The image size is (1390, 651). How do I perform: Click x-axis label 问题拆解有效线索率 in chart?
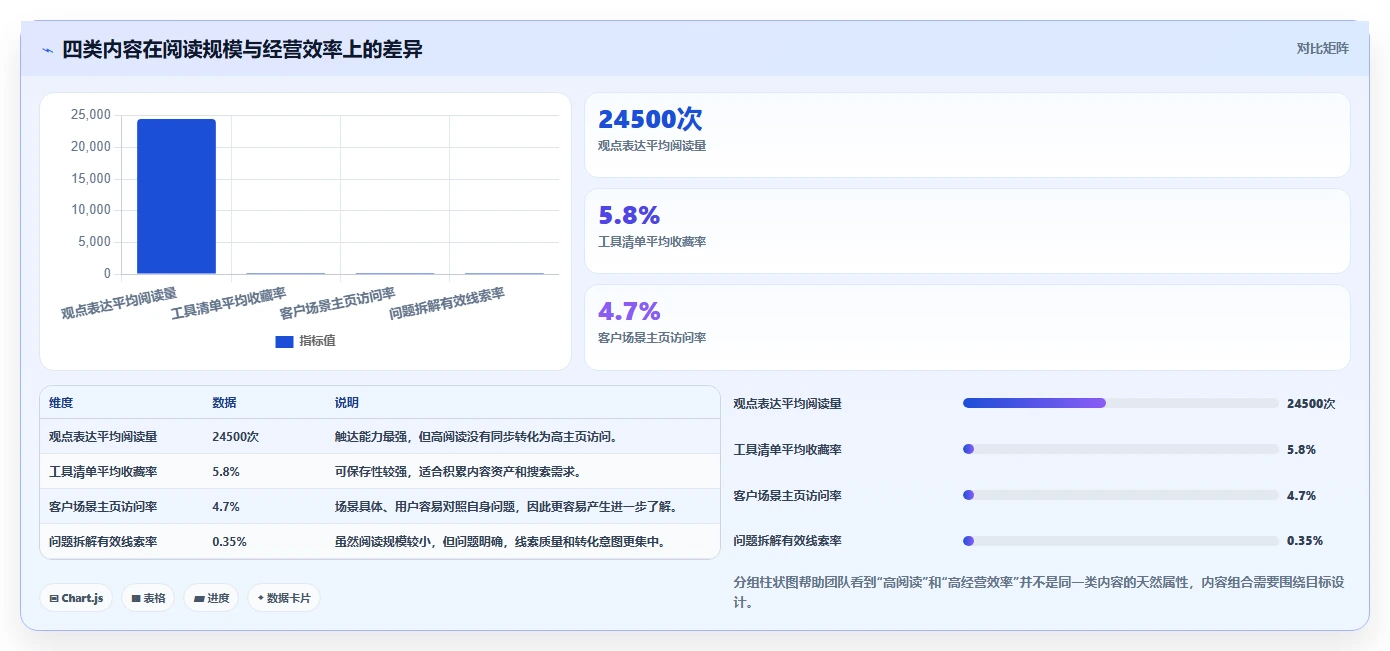point(447,303)
